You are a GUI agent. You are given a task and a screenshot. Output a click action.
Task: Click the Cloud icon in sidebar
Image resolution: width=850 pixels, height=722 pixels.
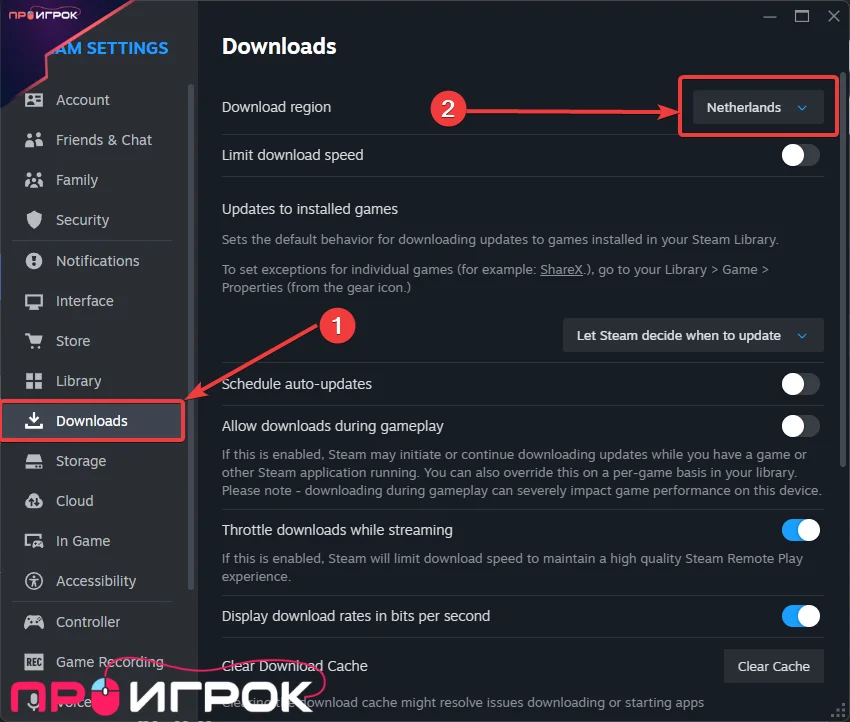tap(34, 501)
